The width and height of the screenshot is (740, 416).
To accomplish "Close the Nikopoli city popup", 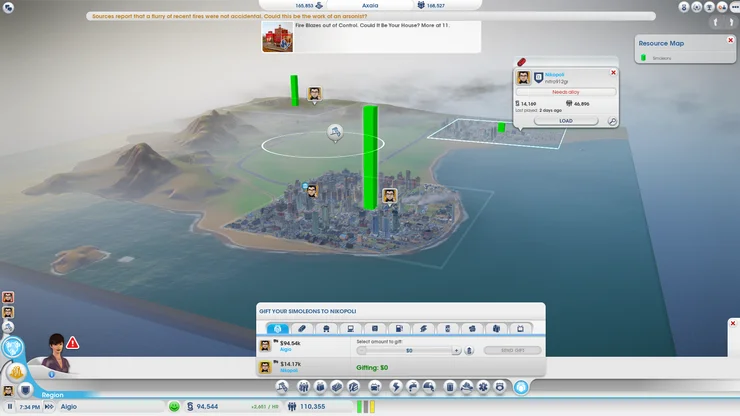I will [x=613, y=73].
